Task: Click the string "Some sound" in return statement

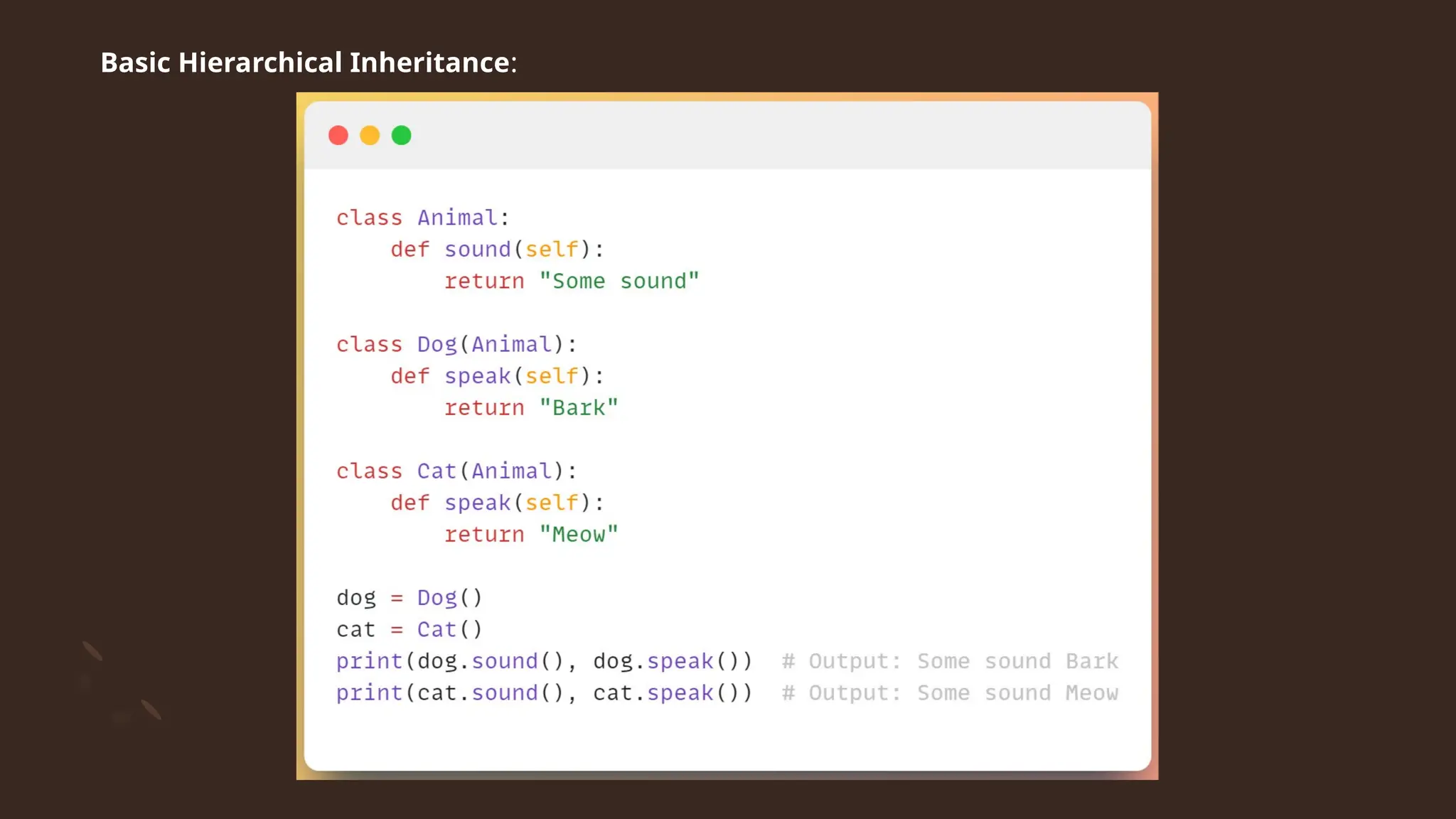Action: tap(619, 281)
